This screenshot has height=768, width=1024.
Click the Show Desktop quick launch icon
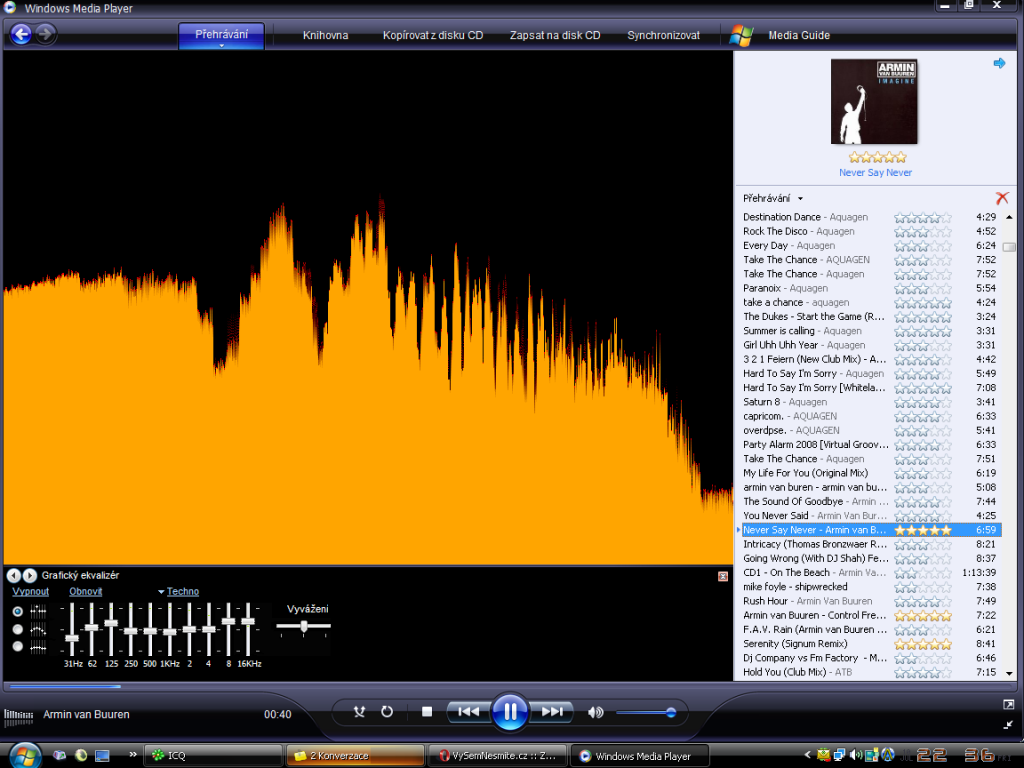103,756
